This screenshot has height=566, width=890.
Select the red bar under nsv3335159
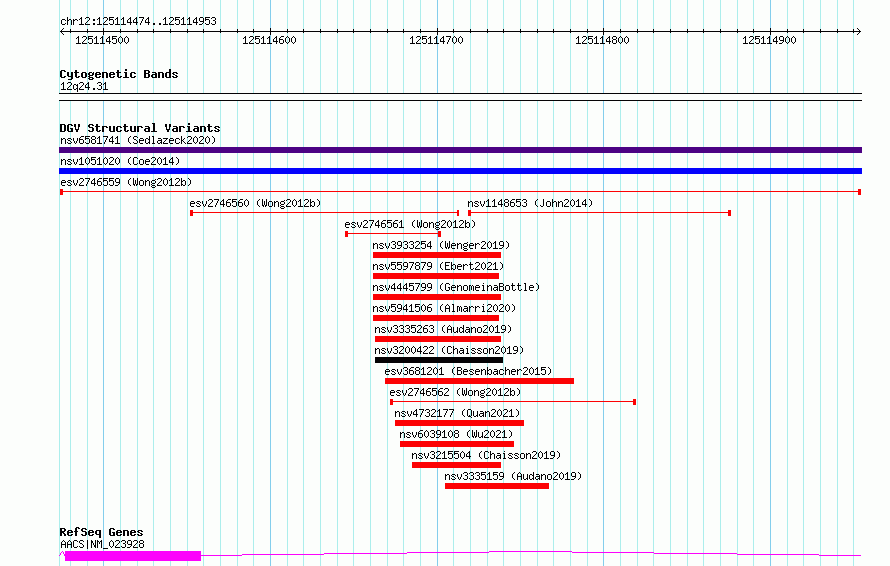pos(497,486)
